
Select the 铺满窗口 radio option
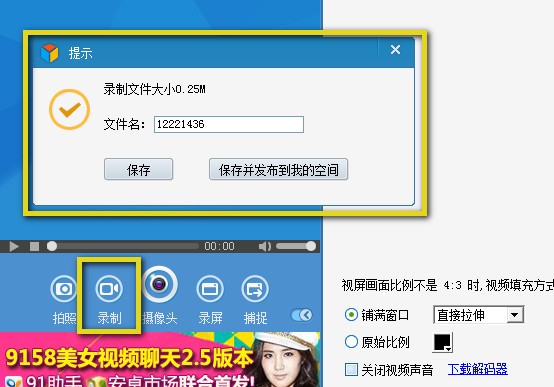point(351,315)
